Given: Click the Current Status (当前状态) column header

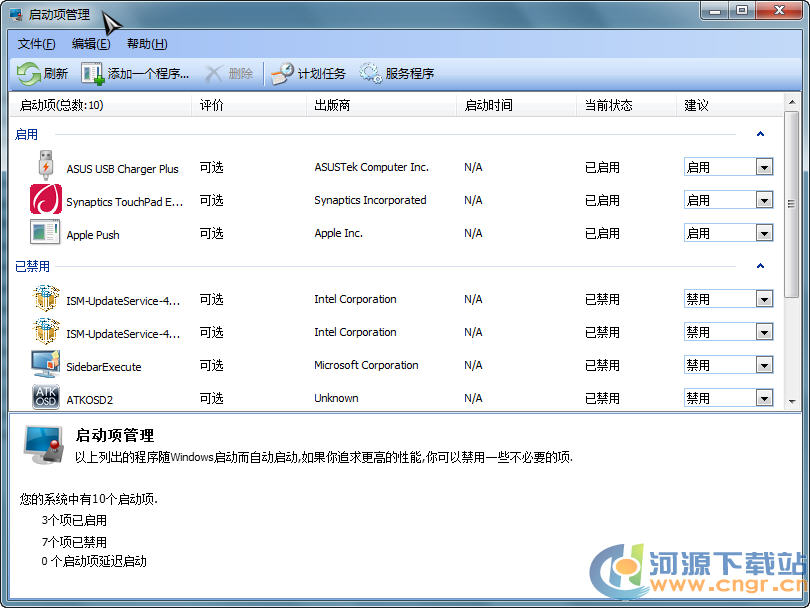Looking at the screenshot, I should pos(608,105).
